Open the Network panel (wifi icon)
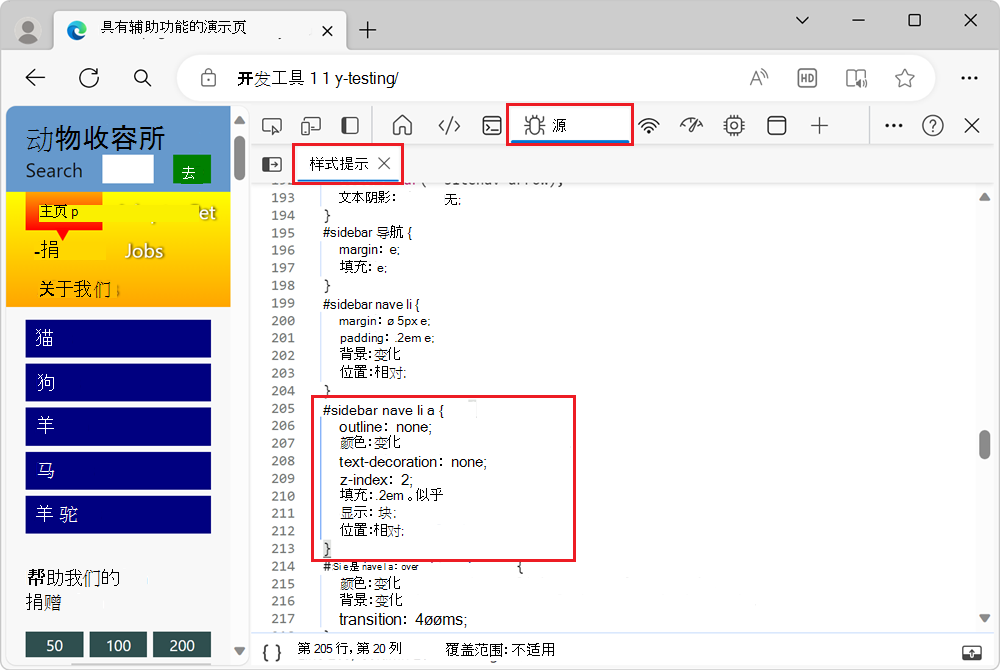 tap(649, 125)
